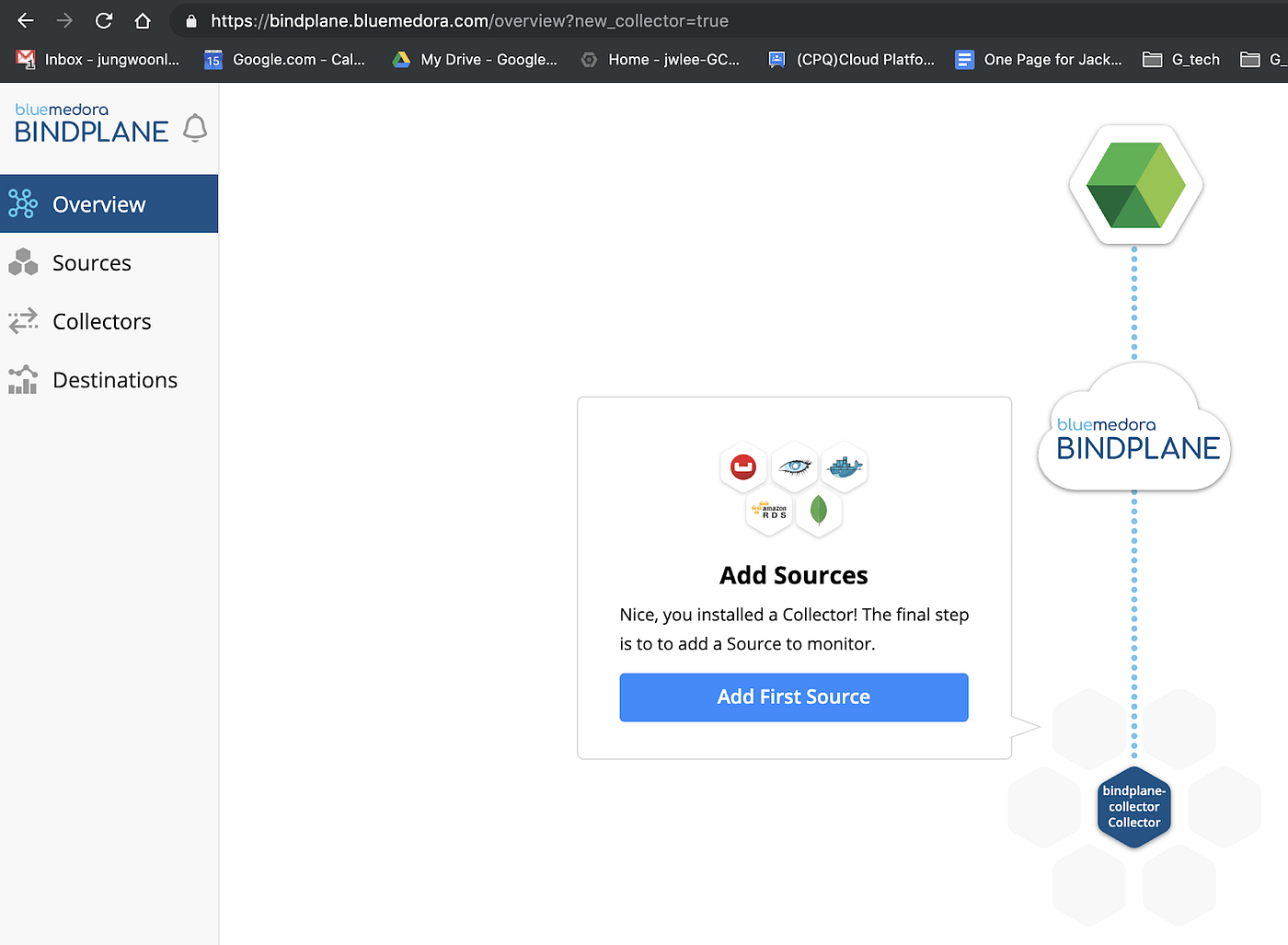1288x945 pixels.
Task: Open the Collectors panel from sidebar
Action: click(x=101, y=321)
